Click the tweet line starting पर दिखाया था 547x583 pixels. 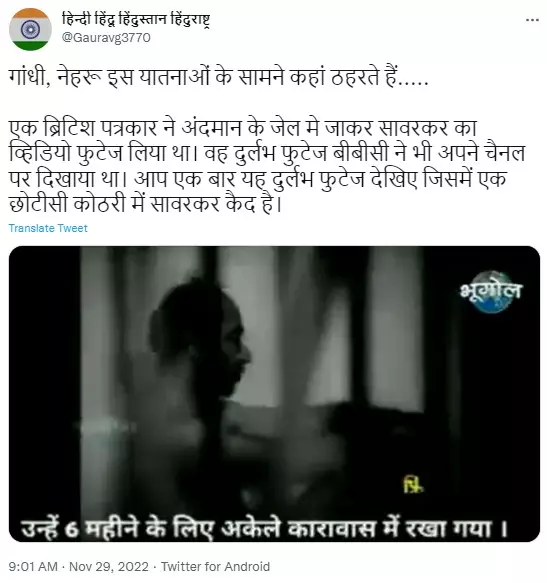coord(257,179)
